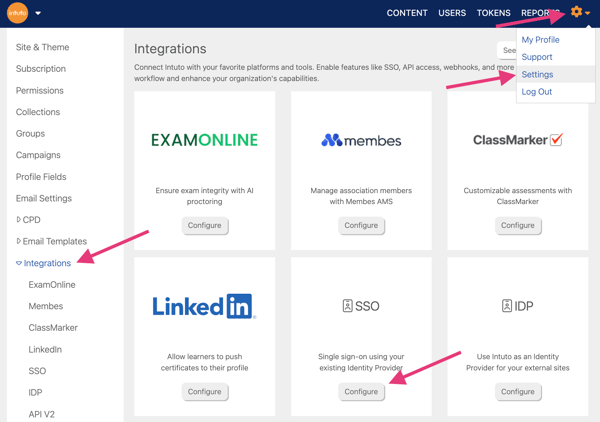Configure the ClassMarker integration

pyautogui.click(x=518, y=225)
